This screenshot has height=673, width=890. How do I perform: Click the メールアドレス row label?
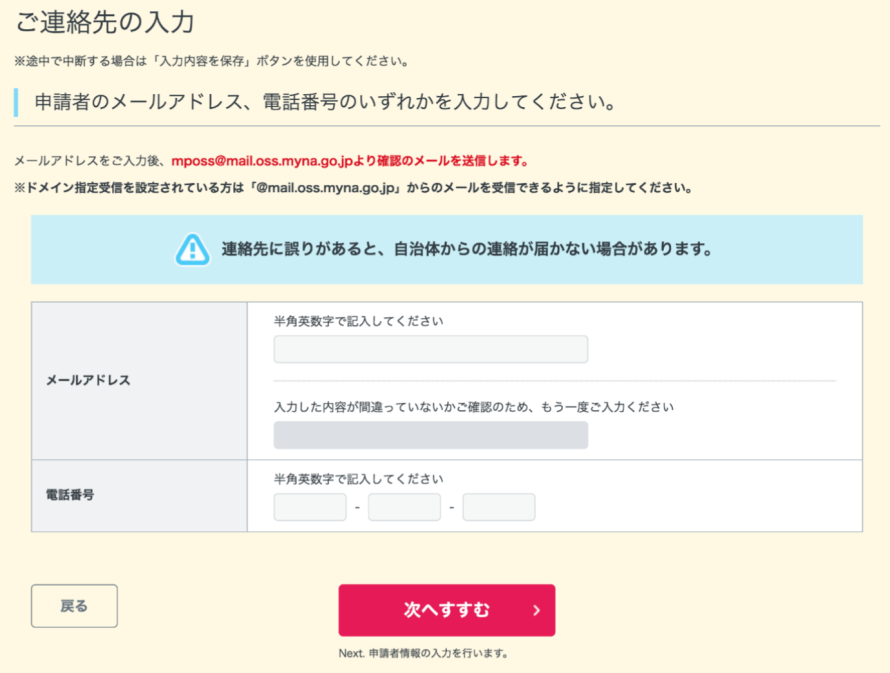88,380
